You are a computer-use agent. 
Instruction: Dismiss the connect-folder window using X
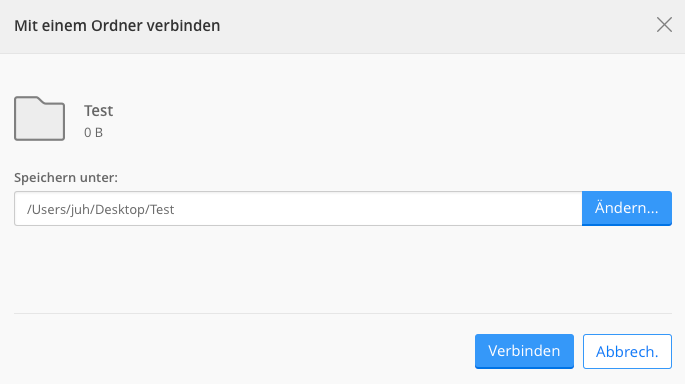pyautogui.click(x=664, y=25)
